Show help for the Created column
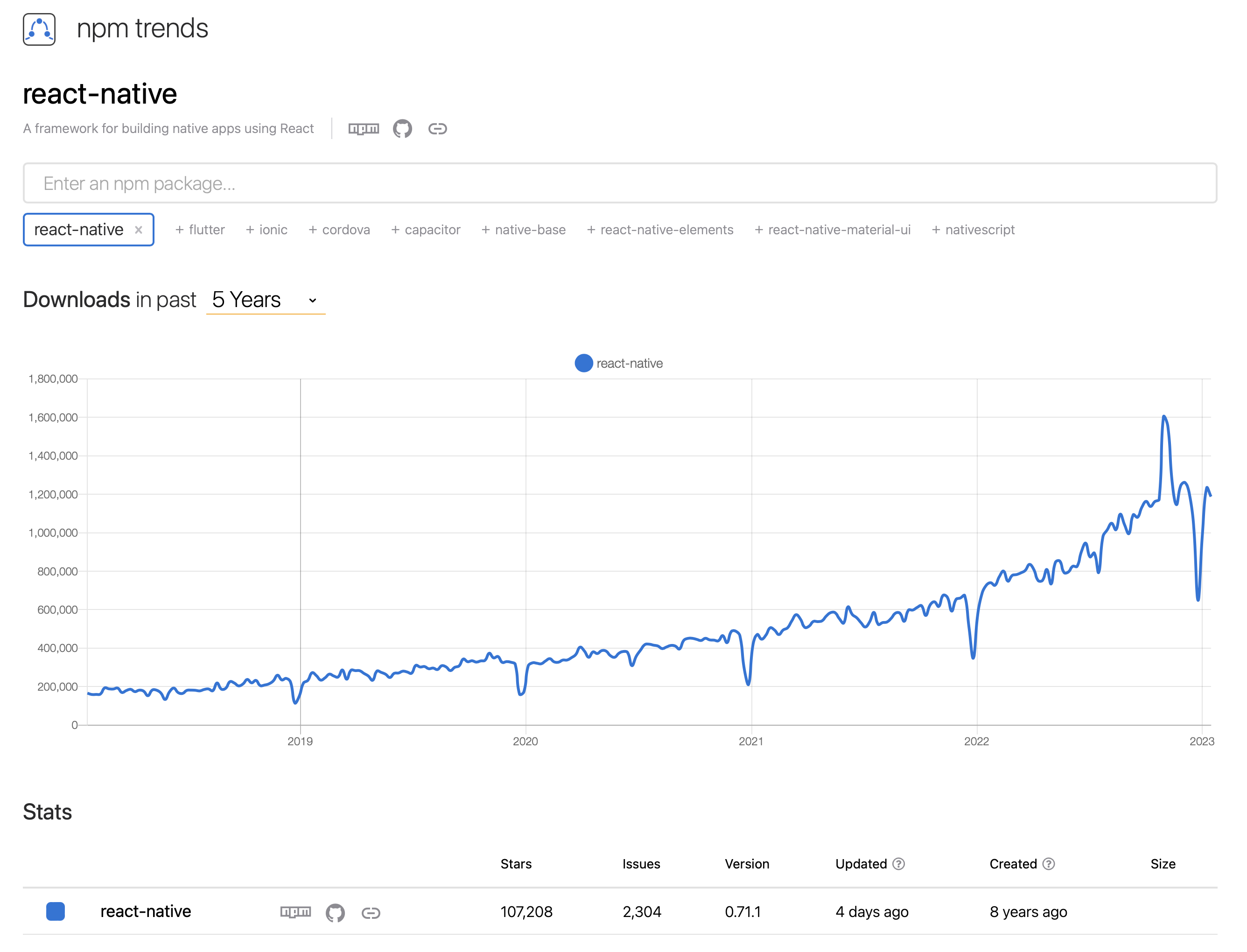The height and width of the screenshot is (952, 1247). (x=1049, y=864)
